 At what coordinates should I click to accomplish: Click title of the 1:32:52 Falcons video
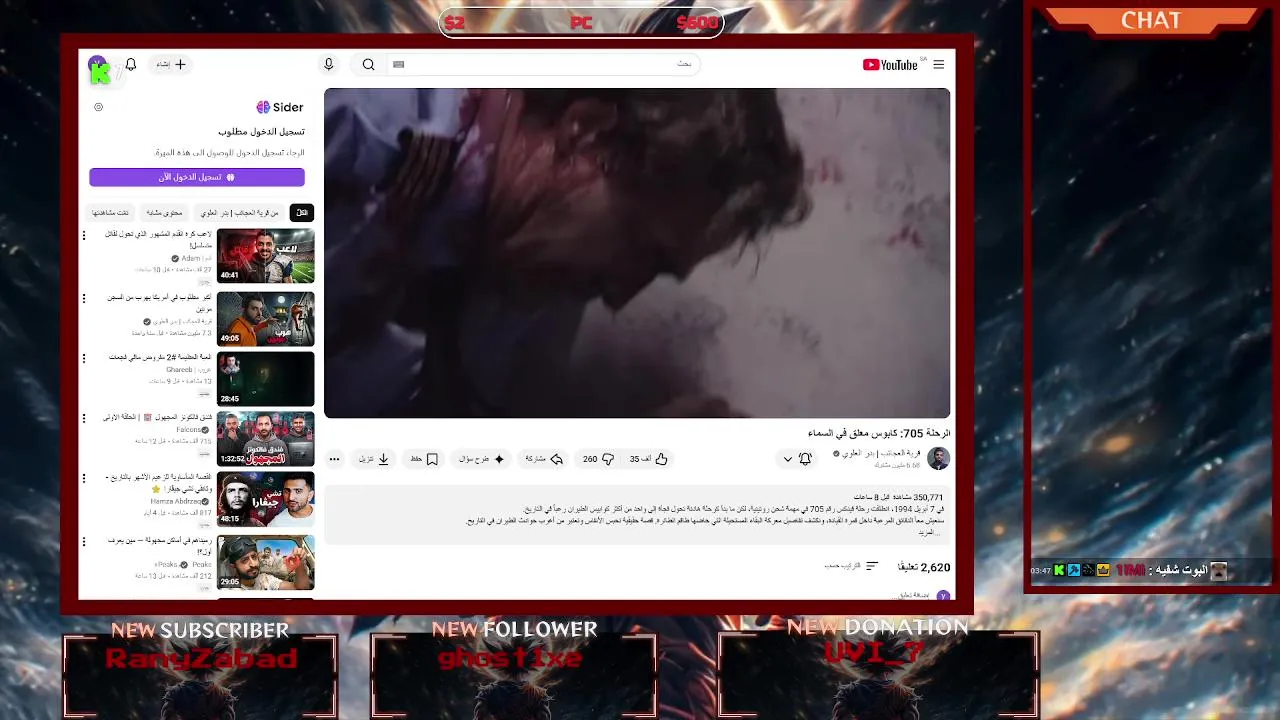point(158,417)
